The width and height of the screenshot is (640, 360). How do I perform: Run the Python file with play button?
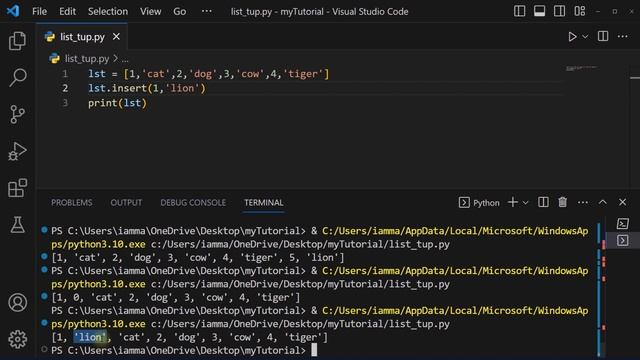point(572,37)
